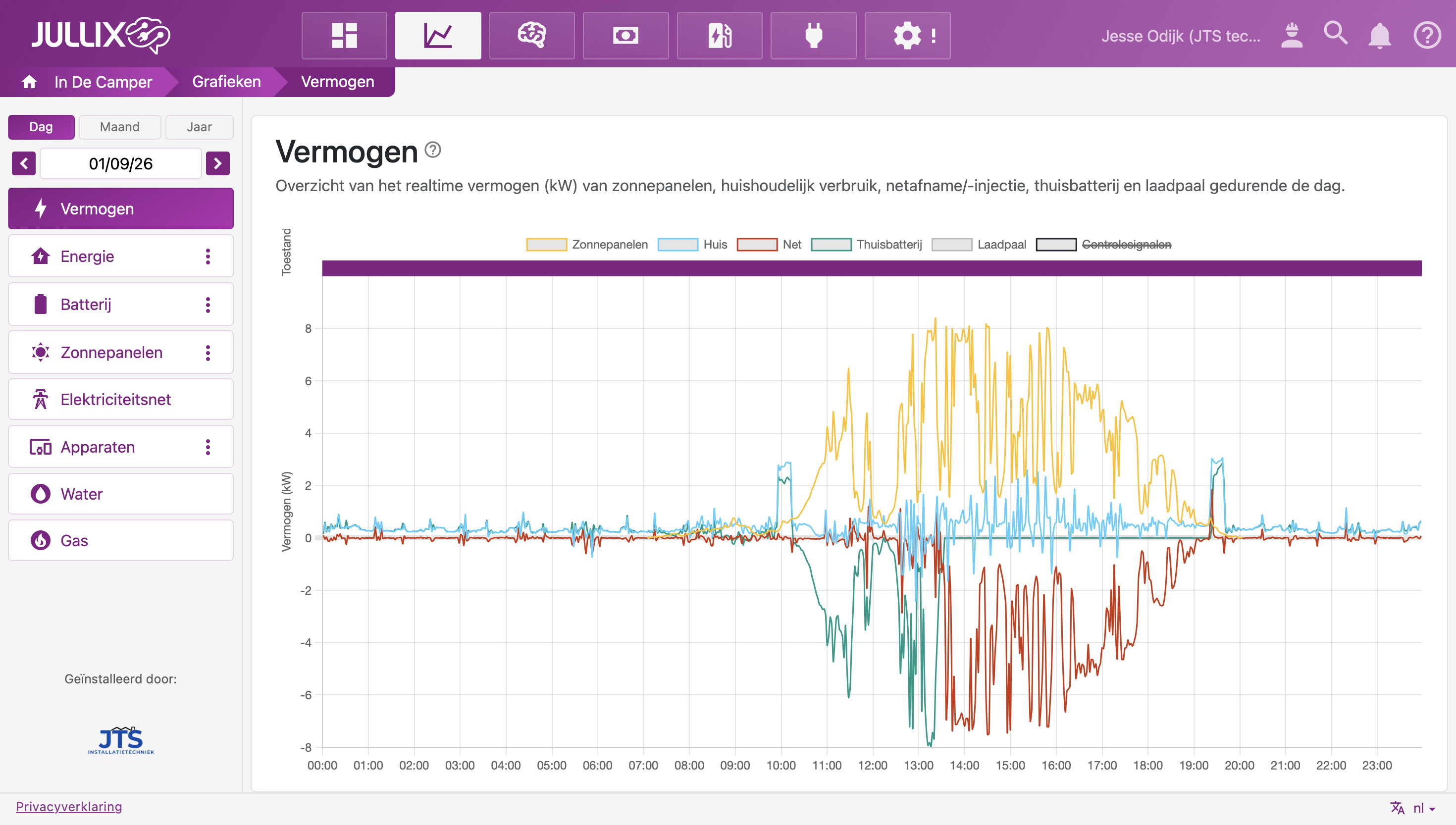
Task: Go to next day arrow
Action: [217, 163]
